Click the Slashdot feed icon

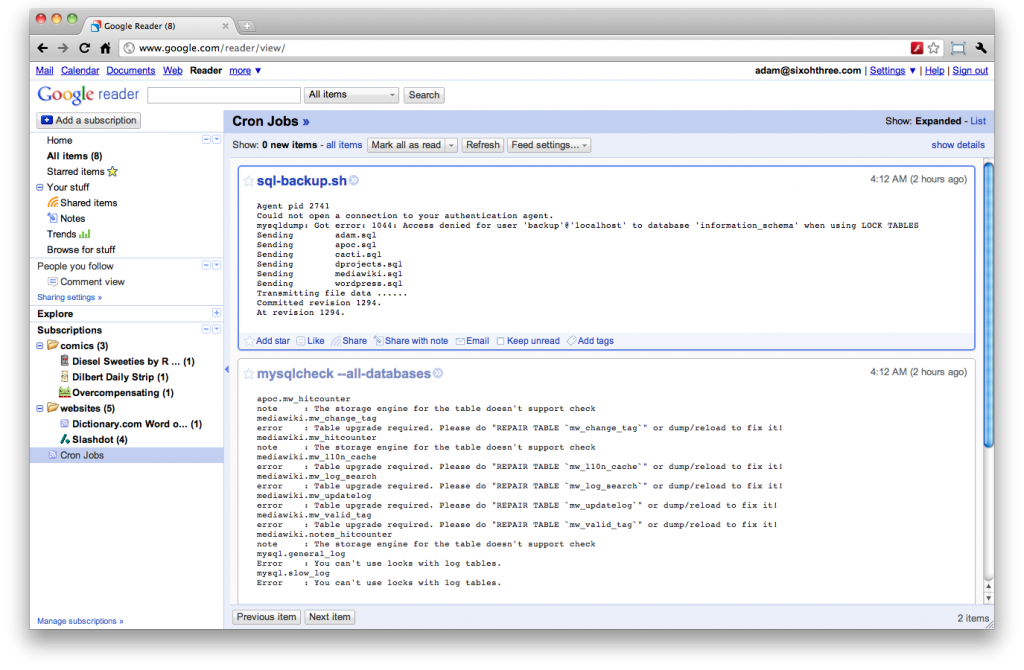[65, 439]
